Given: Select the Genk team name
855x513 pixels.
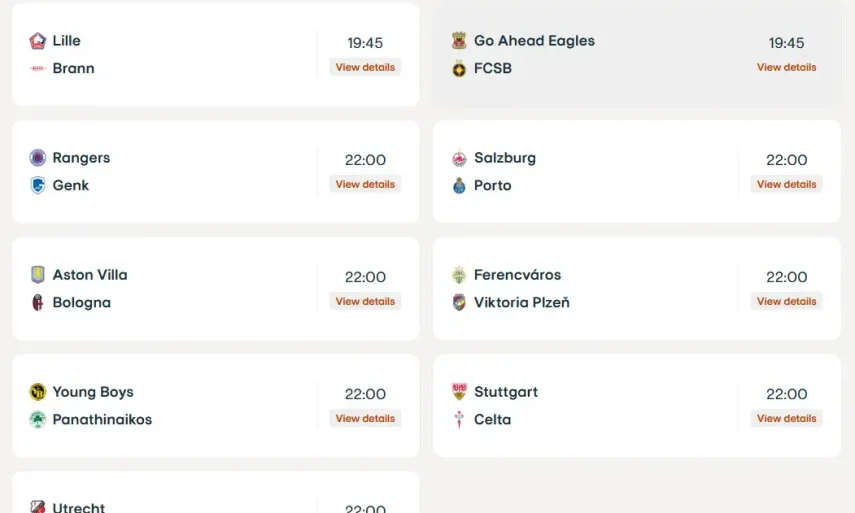Looking at the screenshot, I should coord(71,186).
